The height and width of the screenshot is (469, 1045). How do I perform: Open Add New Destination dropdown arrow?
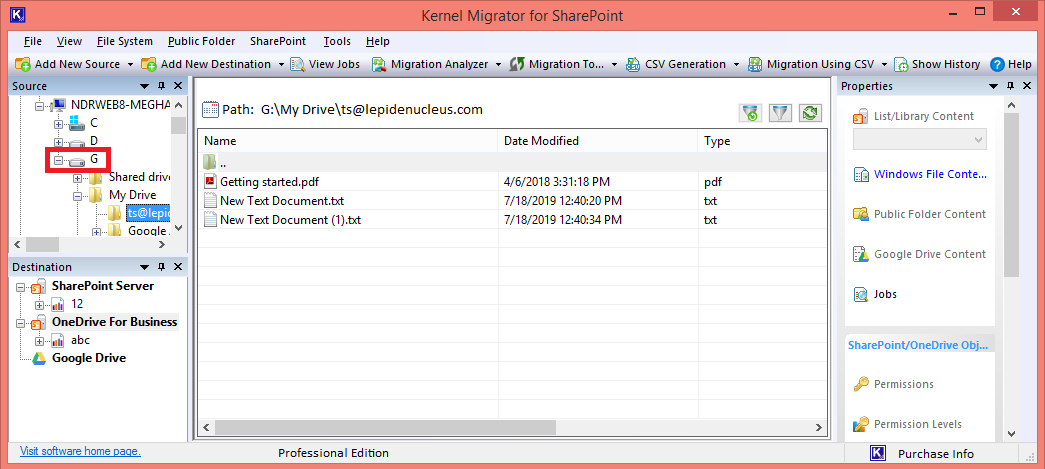(x=281, y=65)
